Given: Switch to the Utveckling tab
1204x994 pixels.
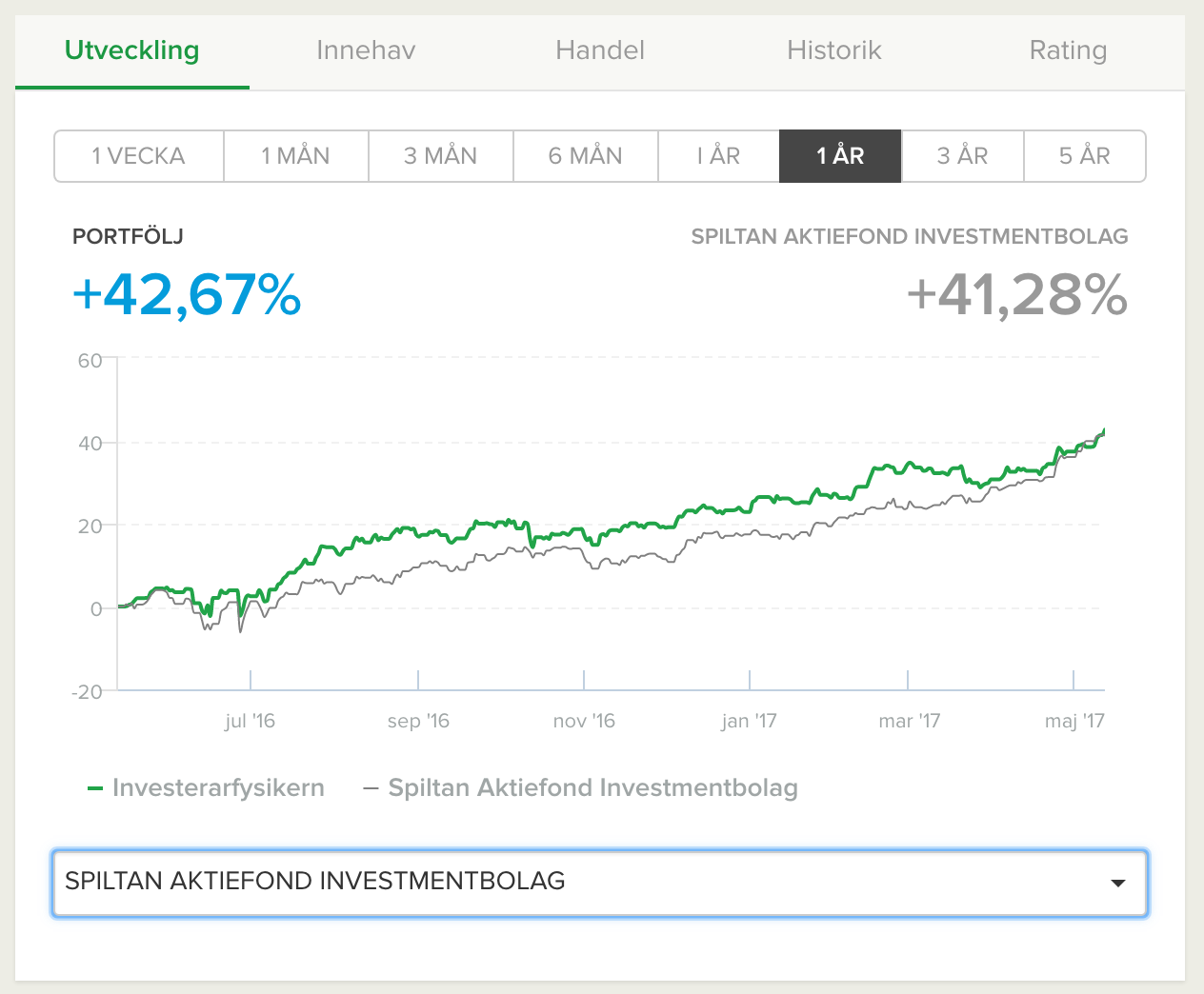Looking at the screenshot, I should (132, 50).
